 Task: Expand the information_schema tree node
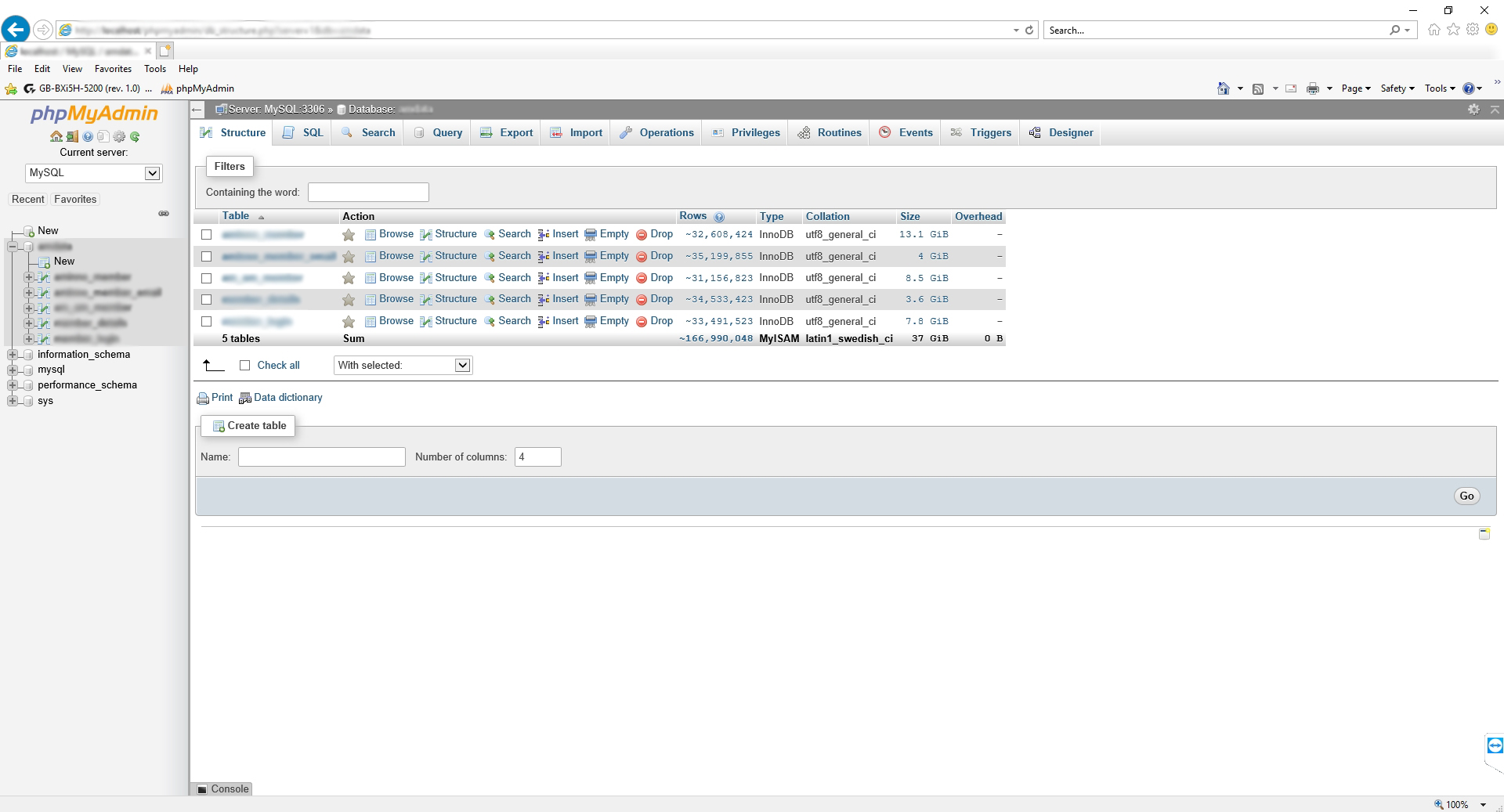12,354
